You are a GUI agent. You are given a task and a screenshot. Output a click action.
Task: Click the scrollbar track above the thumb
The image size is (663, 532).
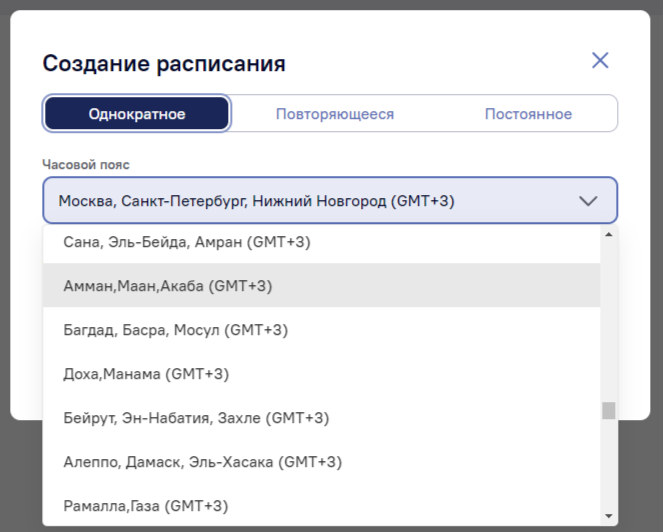coord(609,320)
